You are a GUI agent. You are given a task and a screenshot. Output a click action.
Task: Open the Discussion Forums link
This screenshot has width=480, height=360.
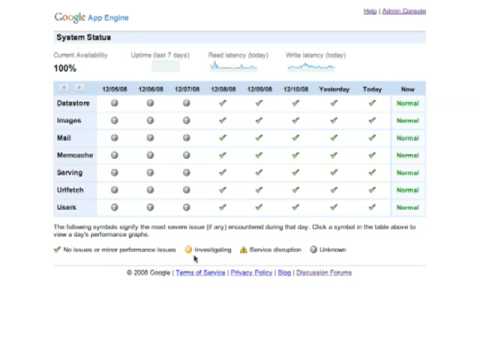324,273
